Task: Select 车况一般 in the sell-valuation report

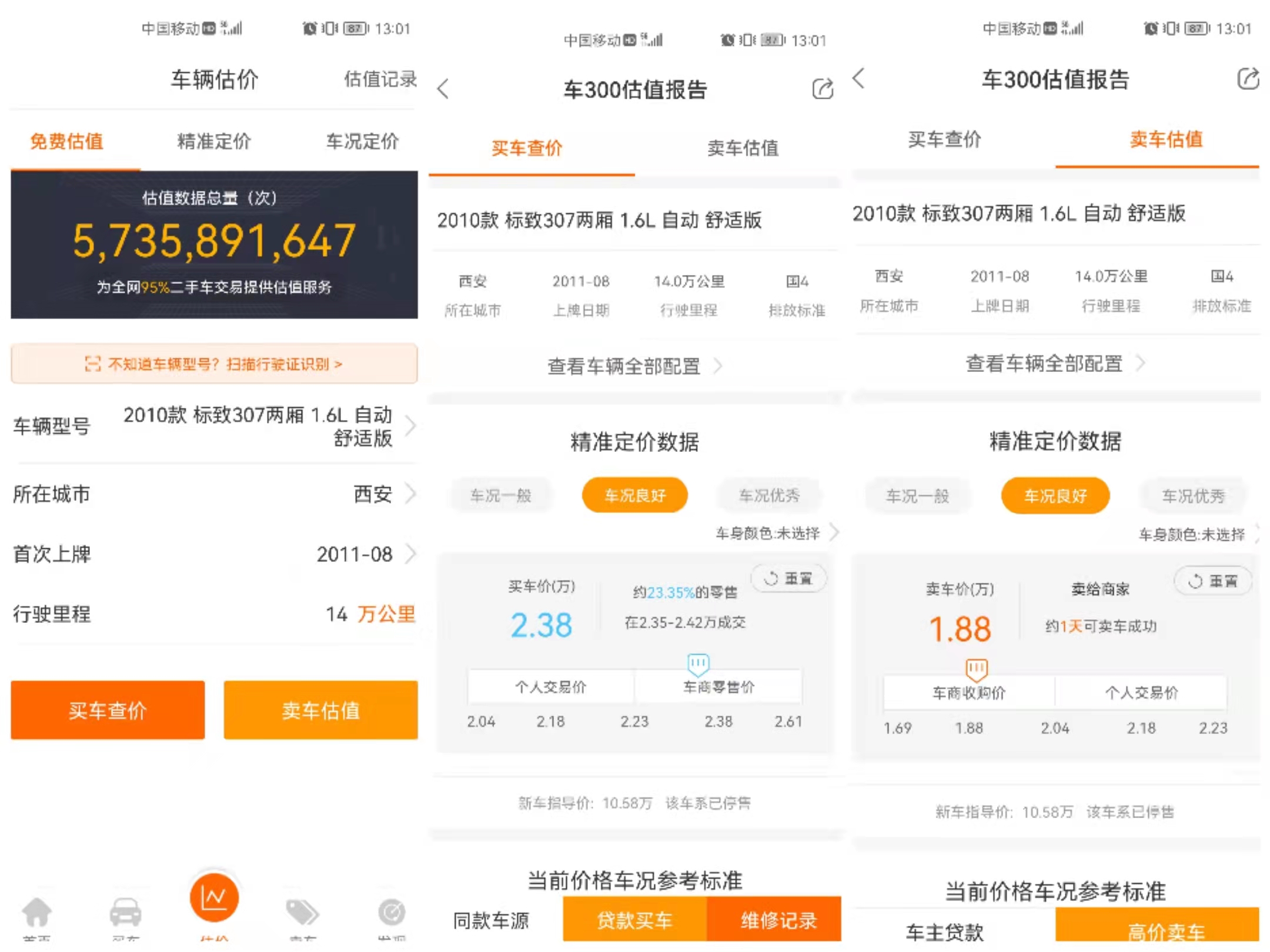Action: [917, 497]
